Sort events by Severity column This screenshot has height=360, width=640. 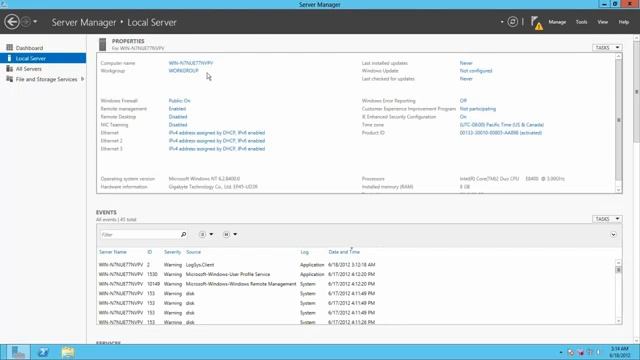click(x=172, y=252)
